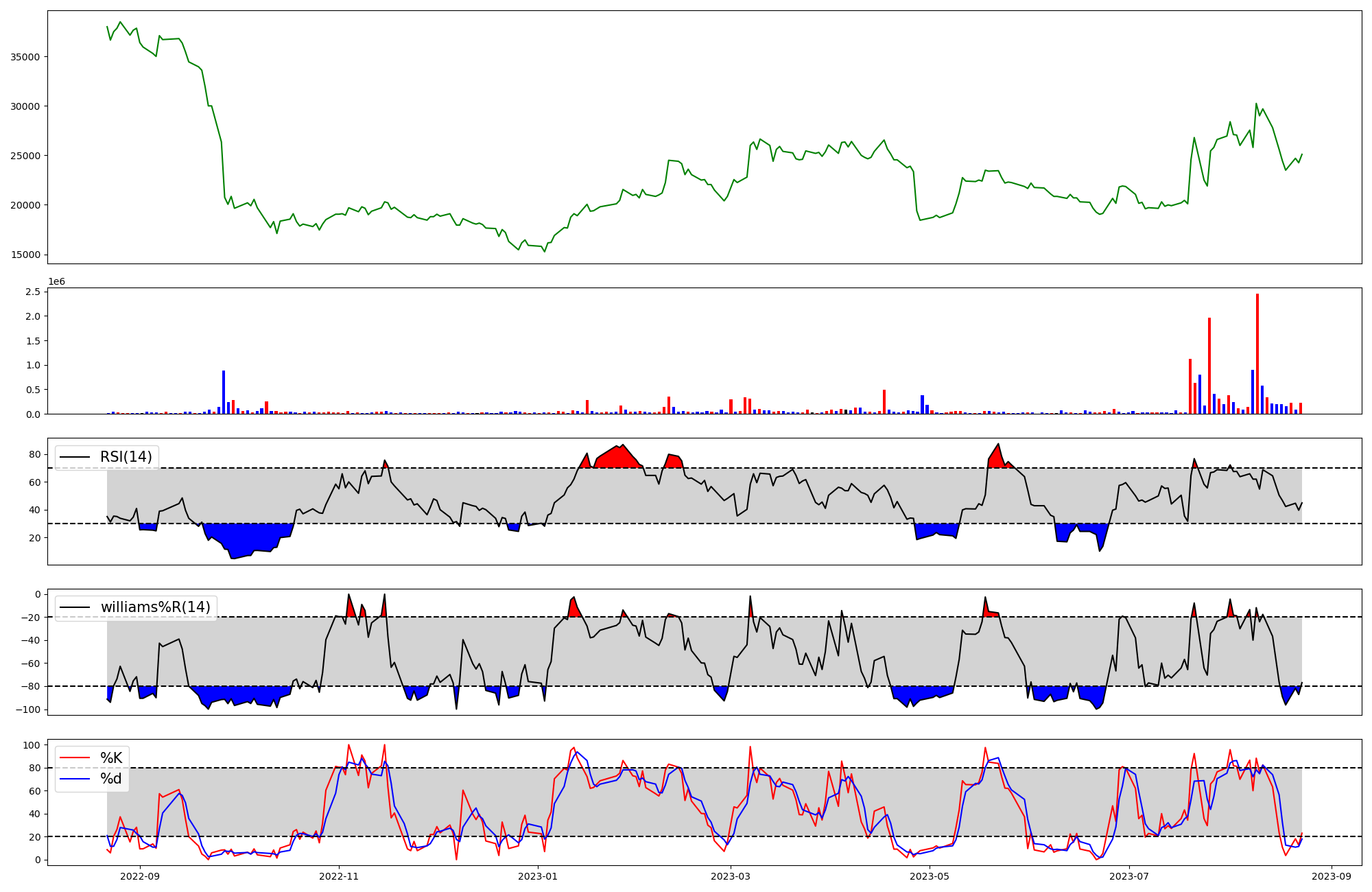Image resolution: width=1372 pixels, height=892 pixels.
Task: Click the -100 tick on the Williams %R axis
Action: (29, 709)
